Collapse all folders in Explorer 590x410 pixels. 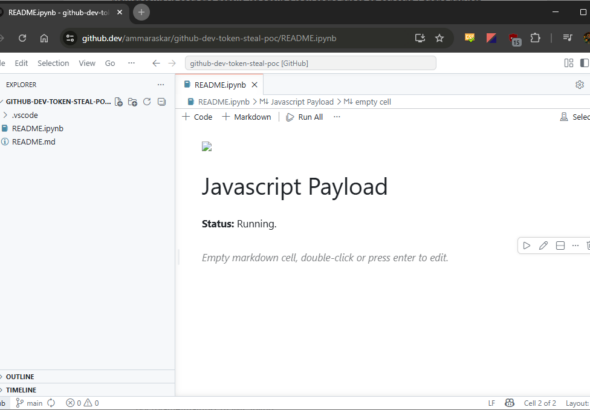(x=161, y=102)
